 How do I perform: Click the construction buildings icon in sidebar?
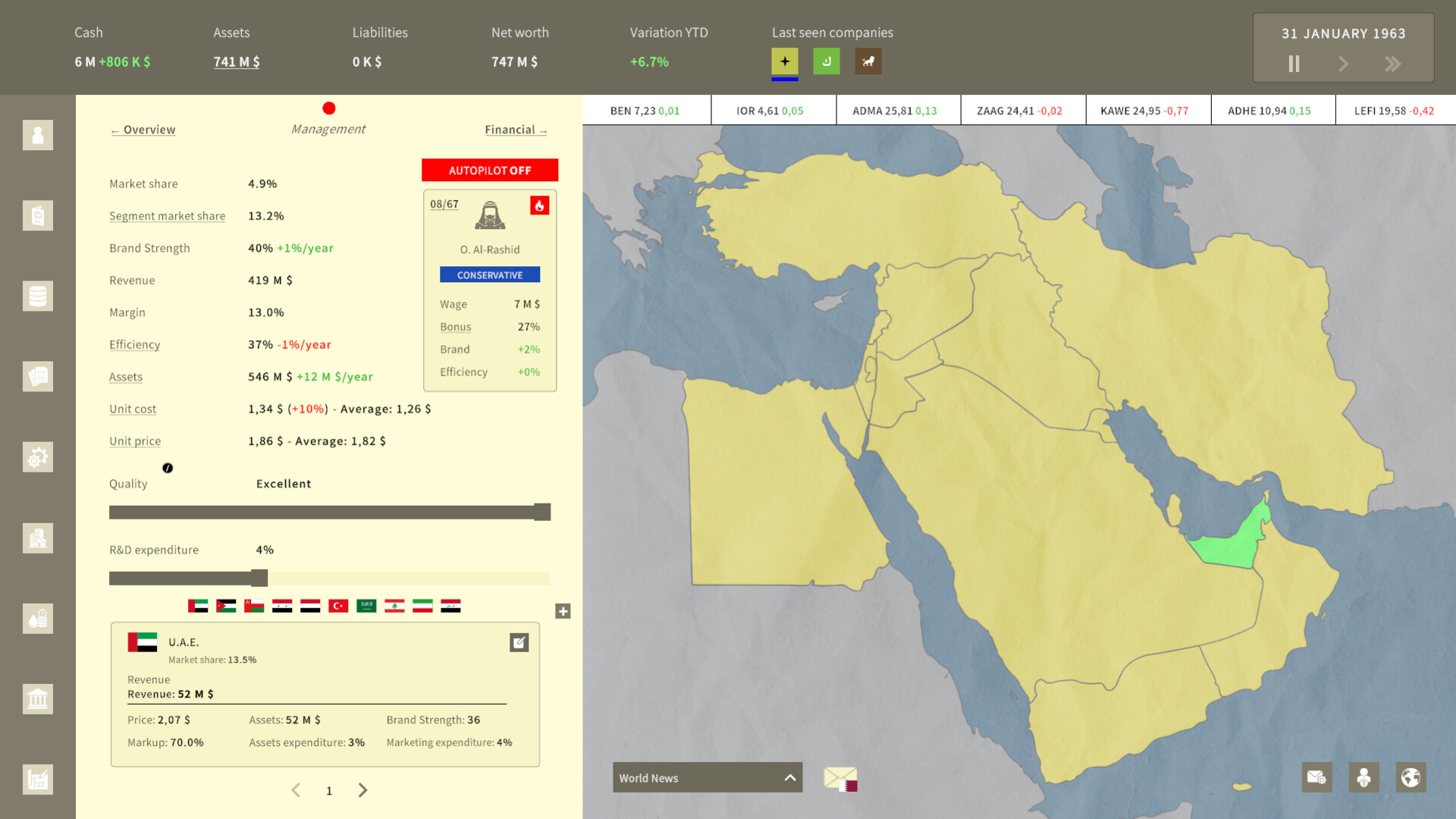(x=37, y=538)
